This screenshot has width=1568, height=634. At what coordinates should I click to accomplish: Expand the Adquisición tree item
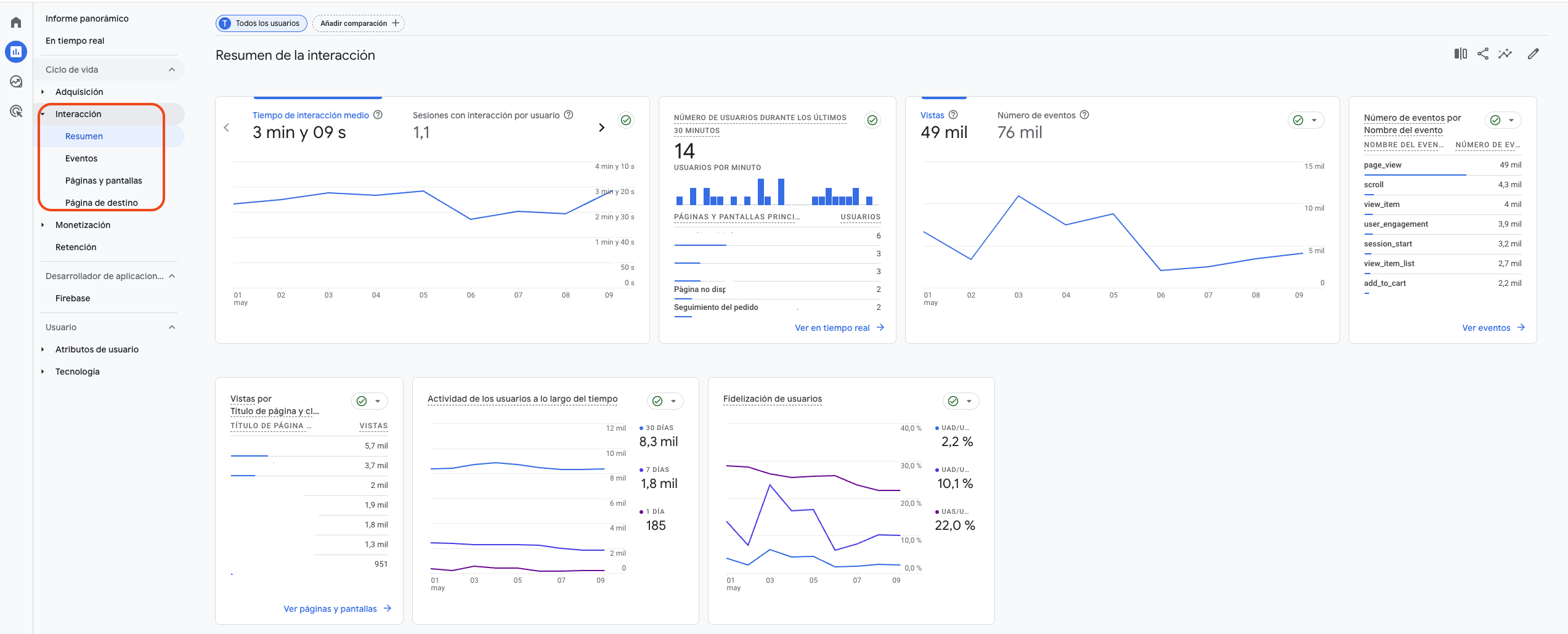pos(43,92)
